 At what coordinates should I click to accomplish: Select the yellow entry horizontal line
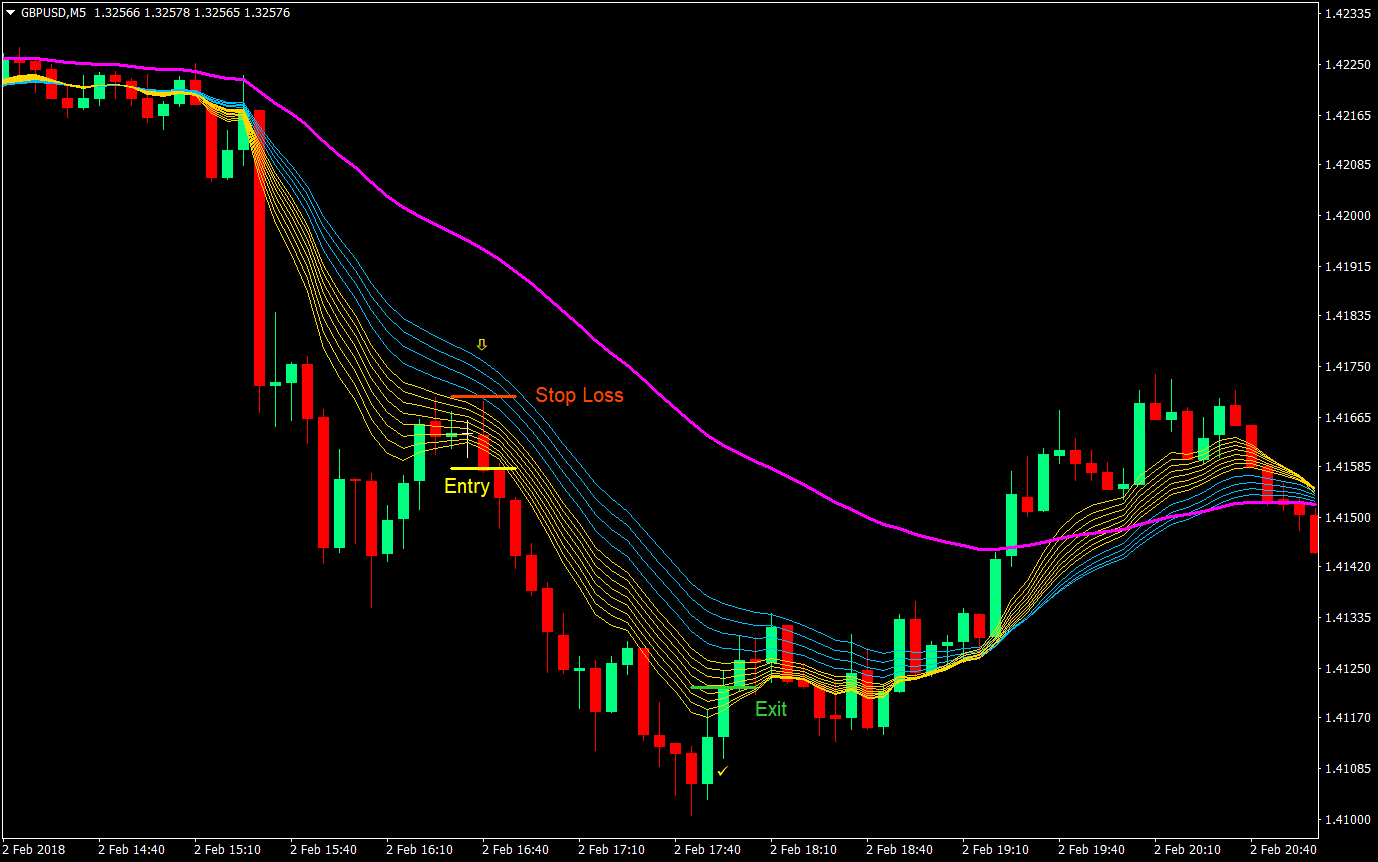click(x=483, y=468)
